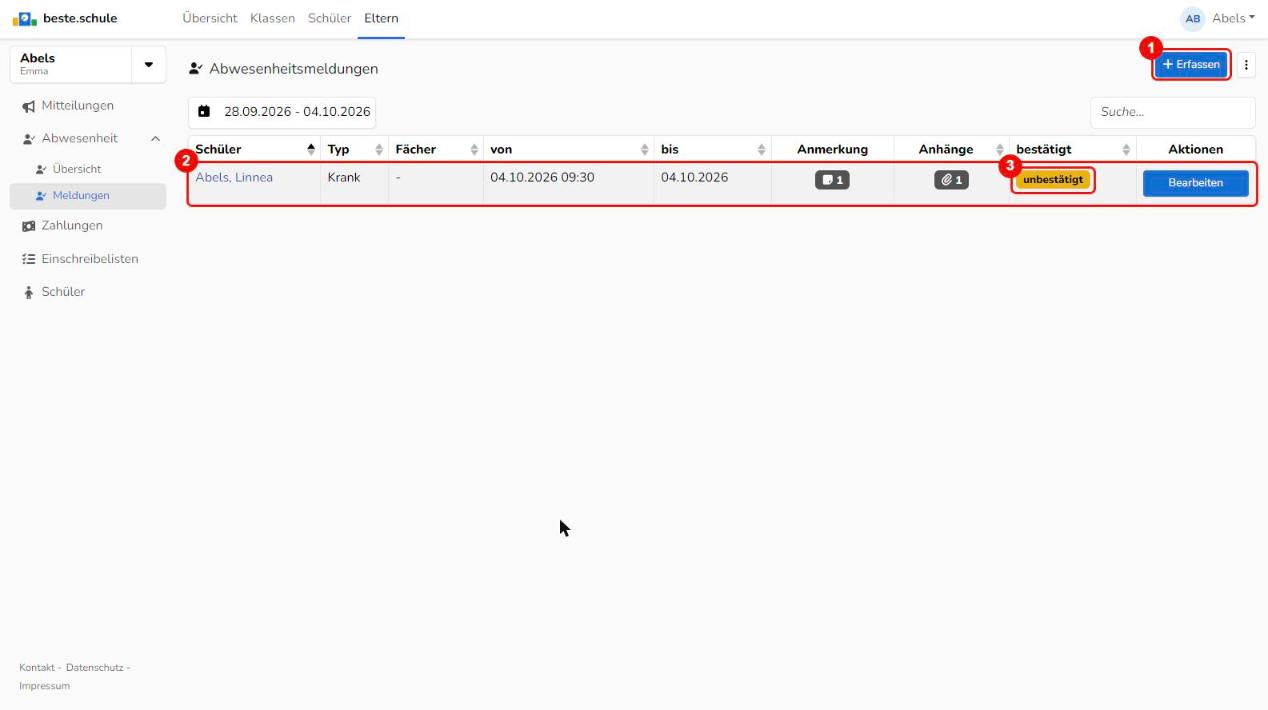Click the calendar icon in date range
Viewport: 1268px width, 710px height.
point(204,111)
